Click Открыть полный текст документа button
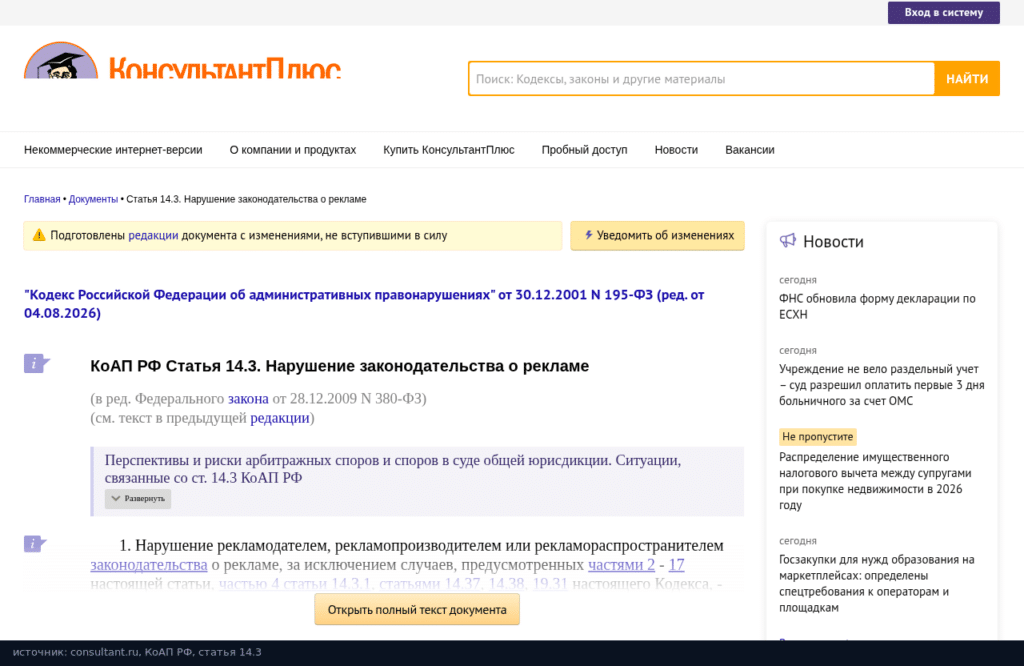1024x666 pixels. click(417, 609)
